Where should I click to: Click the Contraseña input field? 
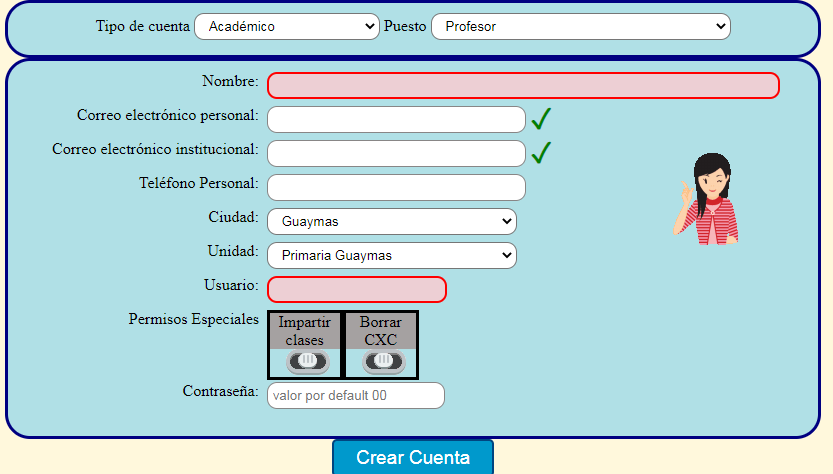click(356, 395)
